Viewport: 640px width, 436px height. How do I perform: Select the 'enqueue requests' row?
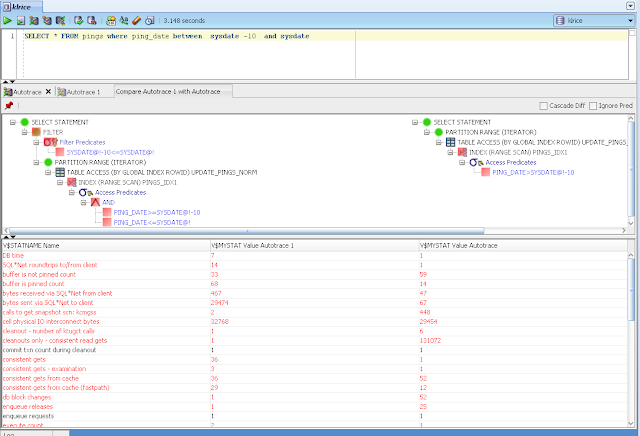(314, 416)
